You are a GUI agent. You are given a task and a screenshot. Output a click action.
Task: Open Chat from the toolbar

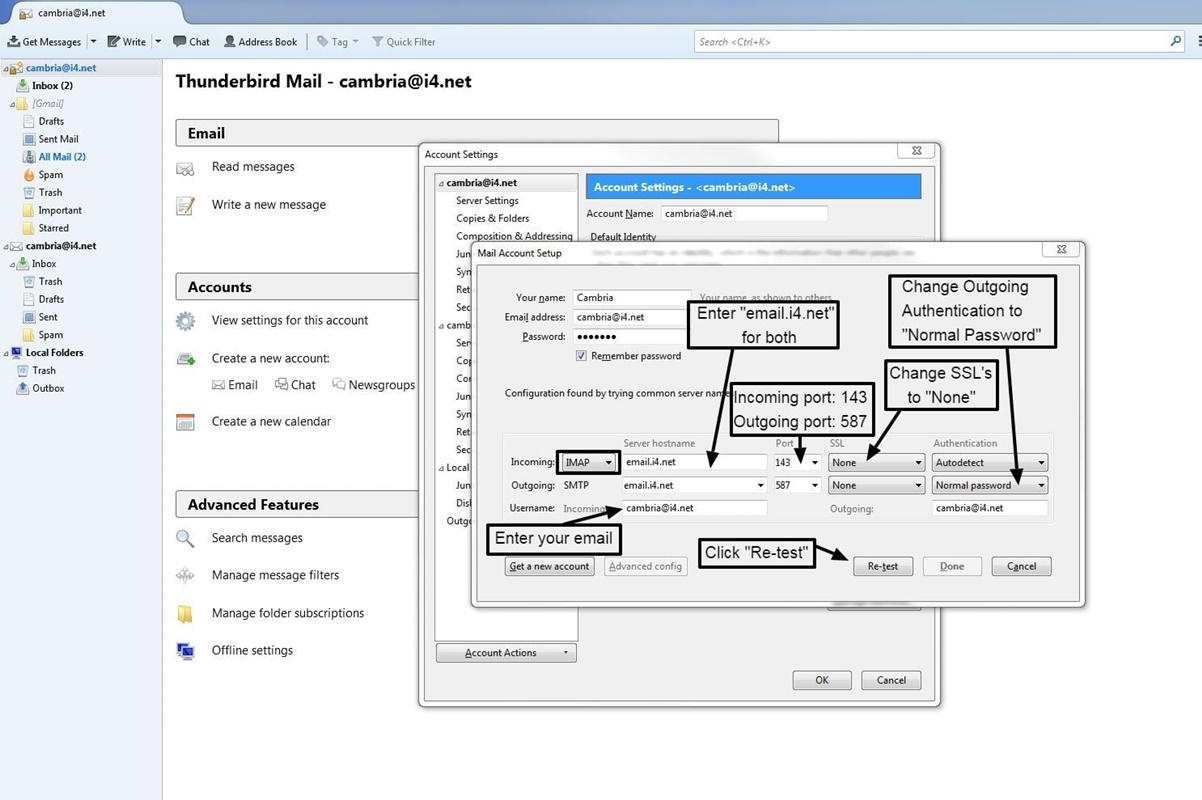[191, 42]
